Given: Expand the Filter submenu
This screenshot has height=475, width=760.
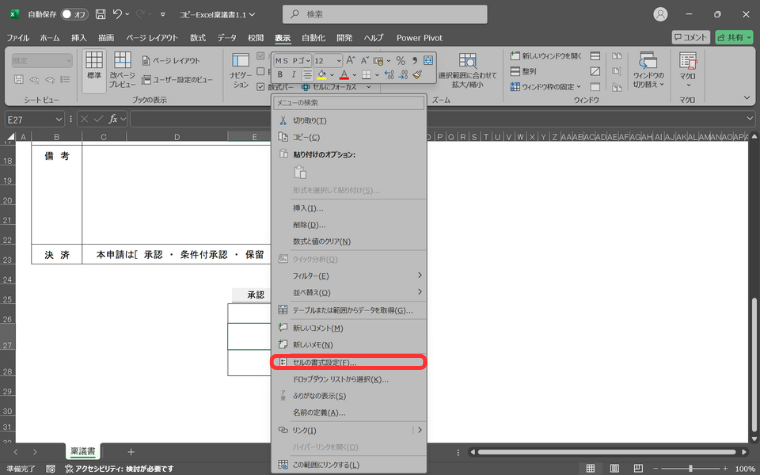Looking at the screenshot, I should [x=349, y=275].
